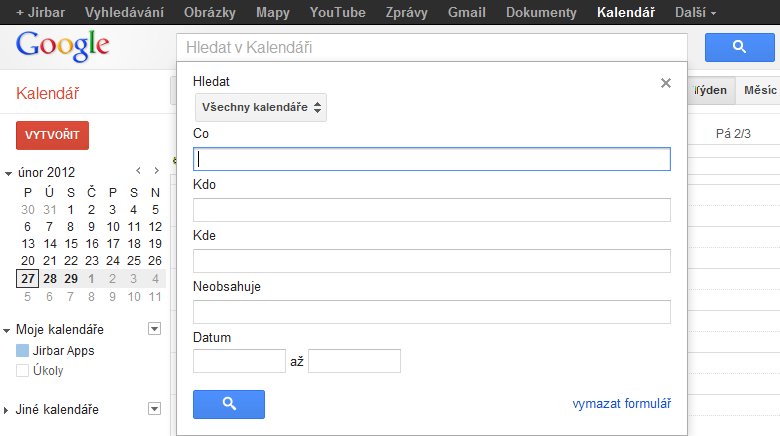Click the Google logo
Viewport: 780px width, 436px height.
click(x=62, y=45)
